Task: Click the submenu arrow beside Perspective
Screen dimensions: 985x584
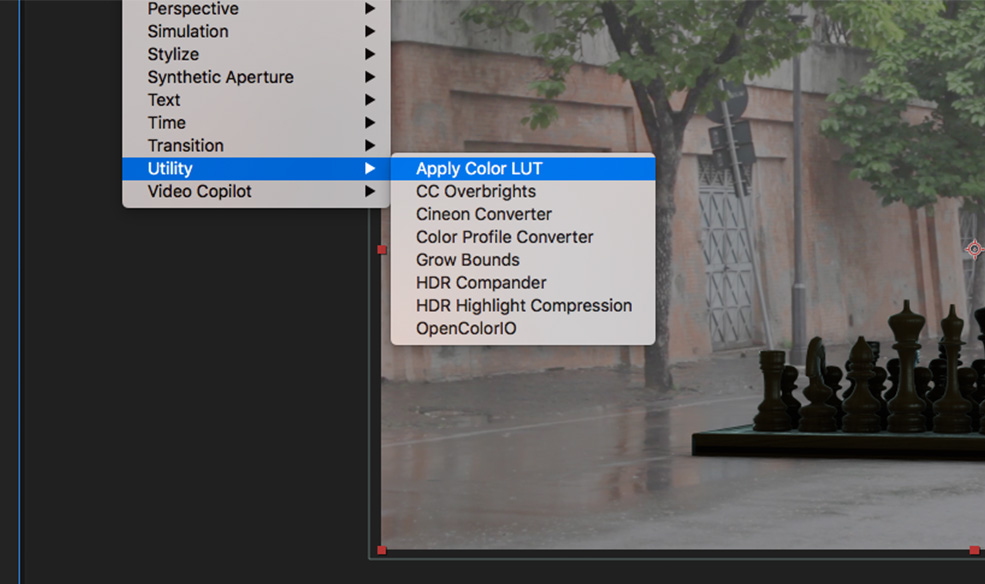Action: pos(370,9)
